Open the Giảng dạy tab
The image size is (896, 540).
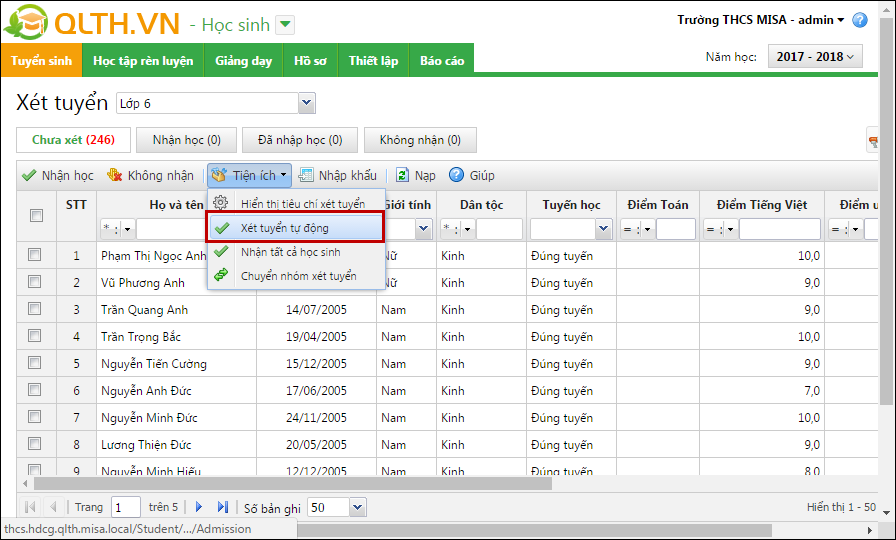tap(243, 60)
